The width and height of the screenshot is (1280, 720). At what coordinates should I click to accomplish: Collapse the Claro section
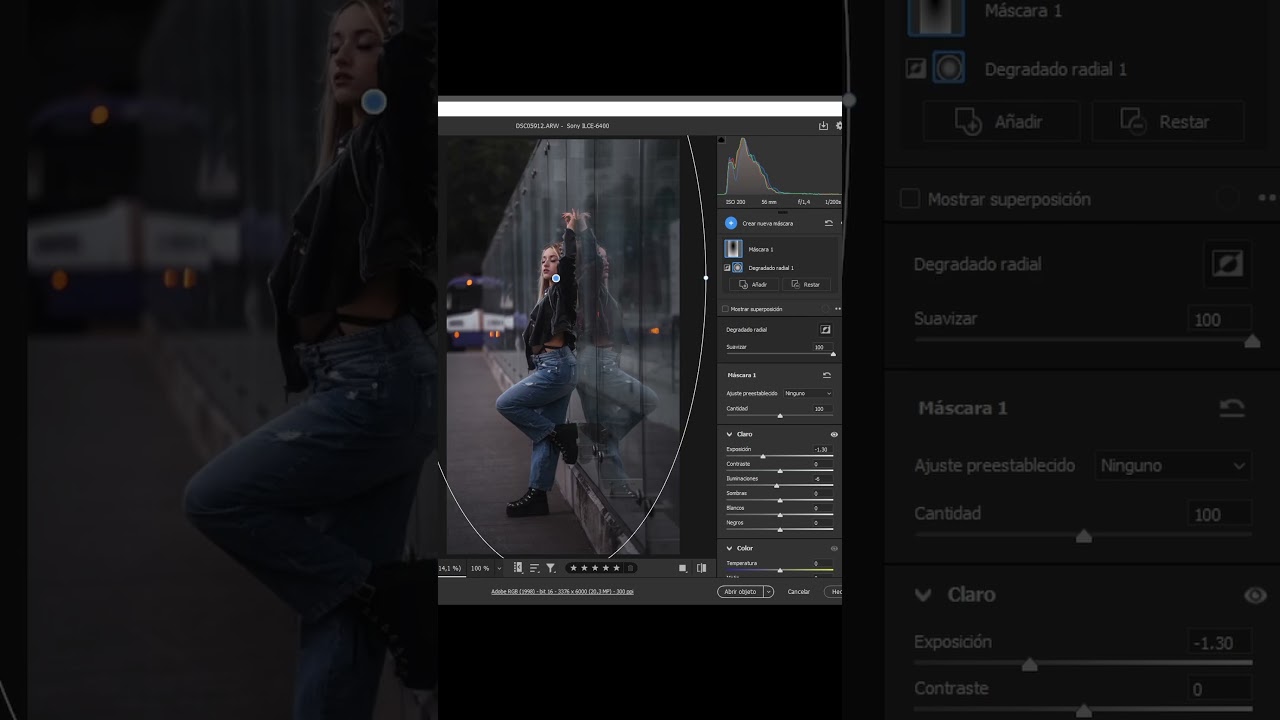coord(730,435)
